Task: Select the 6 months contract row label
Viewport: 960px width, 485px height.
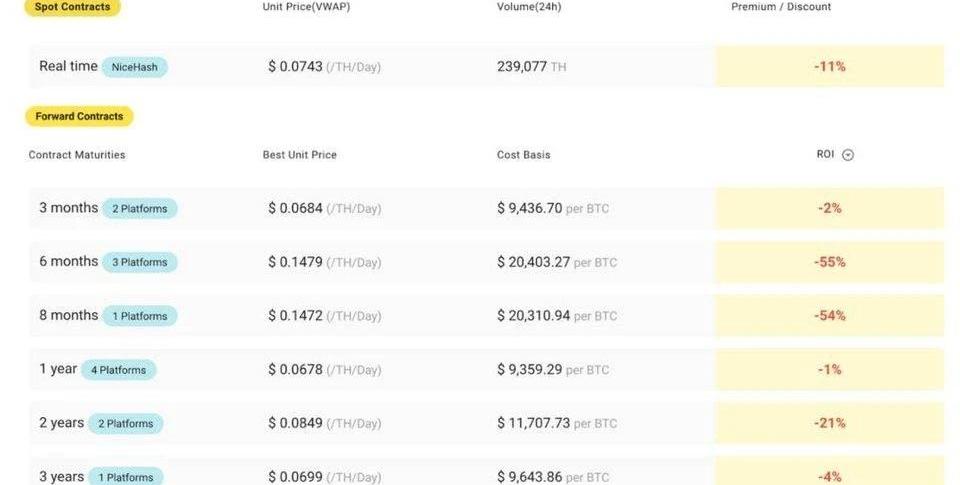Action: [x=68, y=261]
